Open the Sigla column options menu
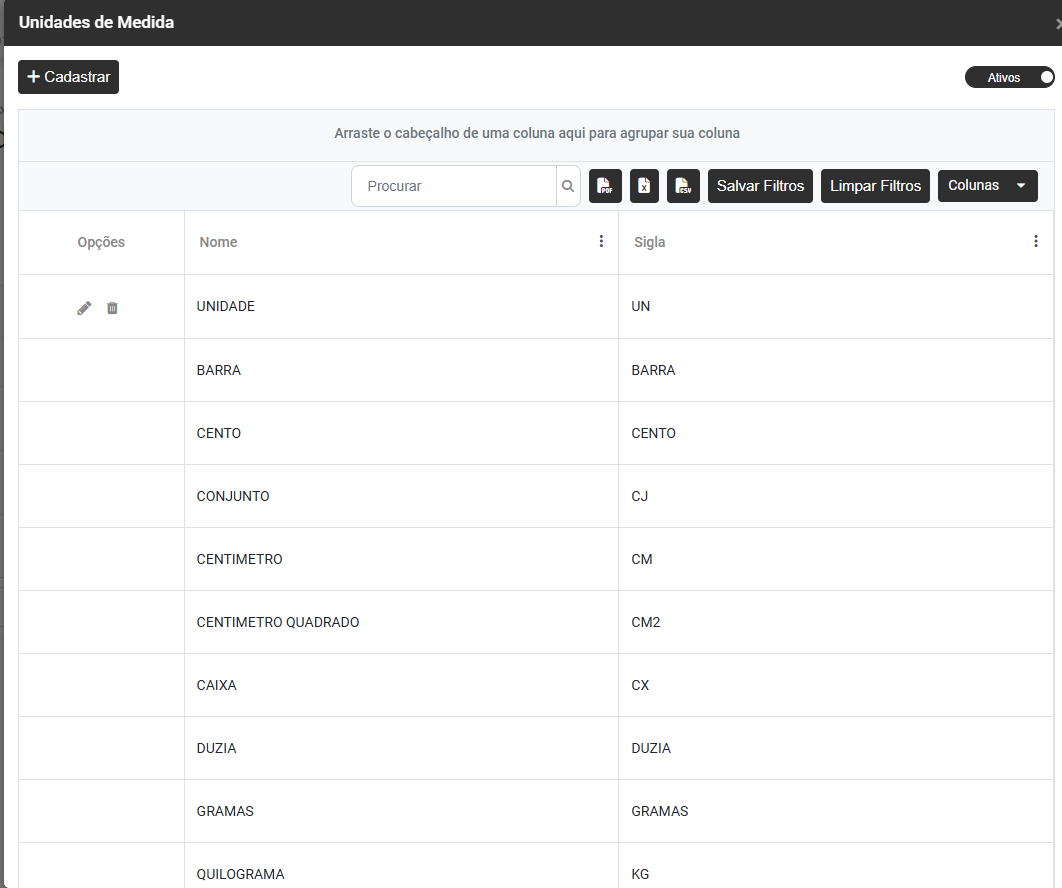 [x=1035, y=241]
